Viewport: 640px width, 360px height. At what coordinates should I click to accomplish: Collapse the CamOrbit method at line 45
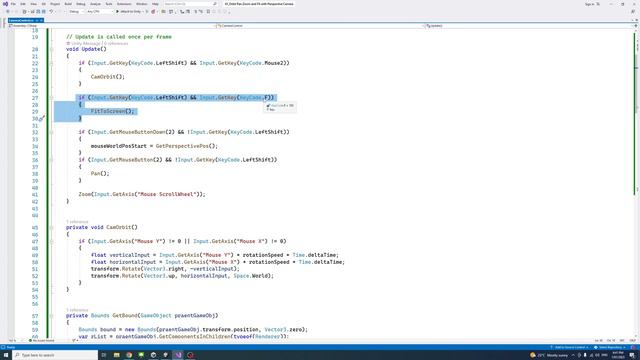tap(51, 228)
